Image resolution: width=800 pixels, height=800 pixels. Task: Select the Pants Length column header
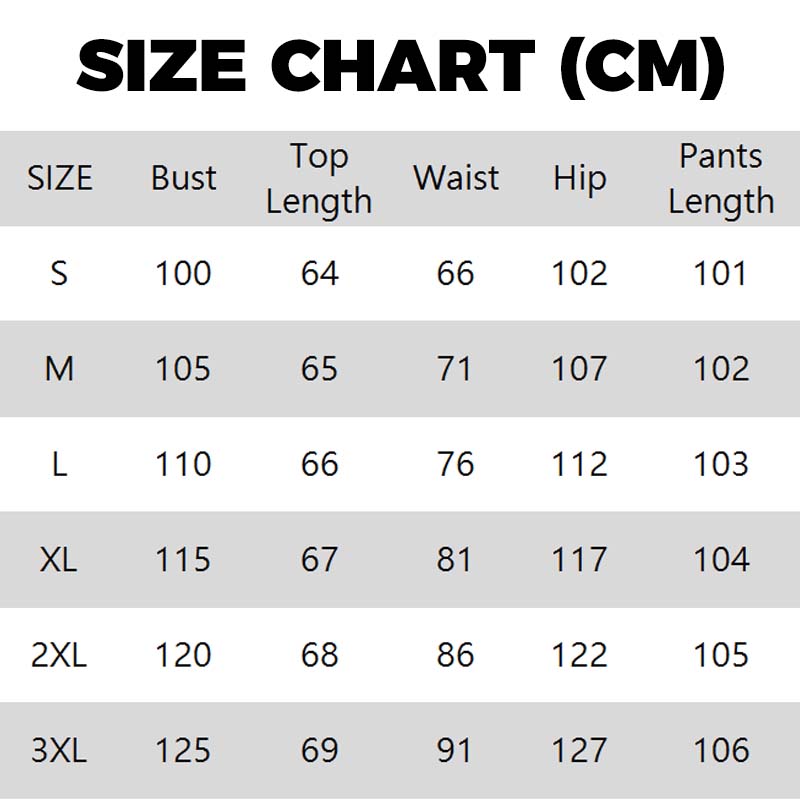(721, 179)
